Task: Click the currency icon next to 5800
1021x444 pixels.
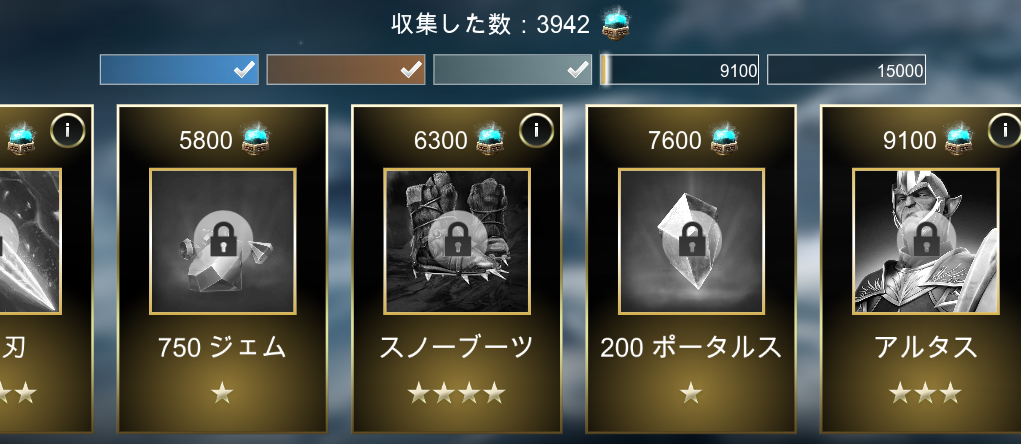Action: [256, 139]
